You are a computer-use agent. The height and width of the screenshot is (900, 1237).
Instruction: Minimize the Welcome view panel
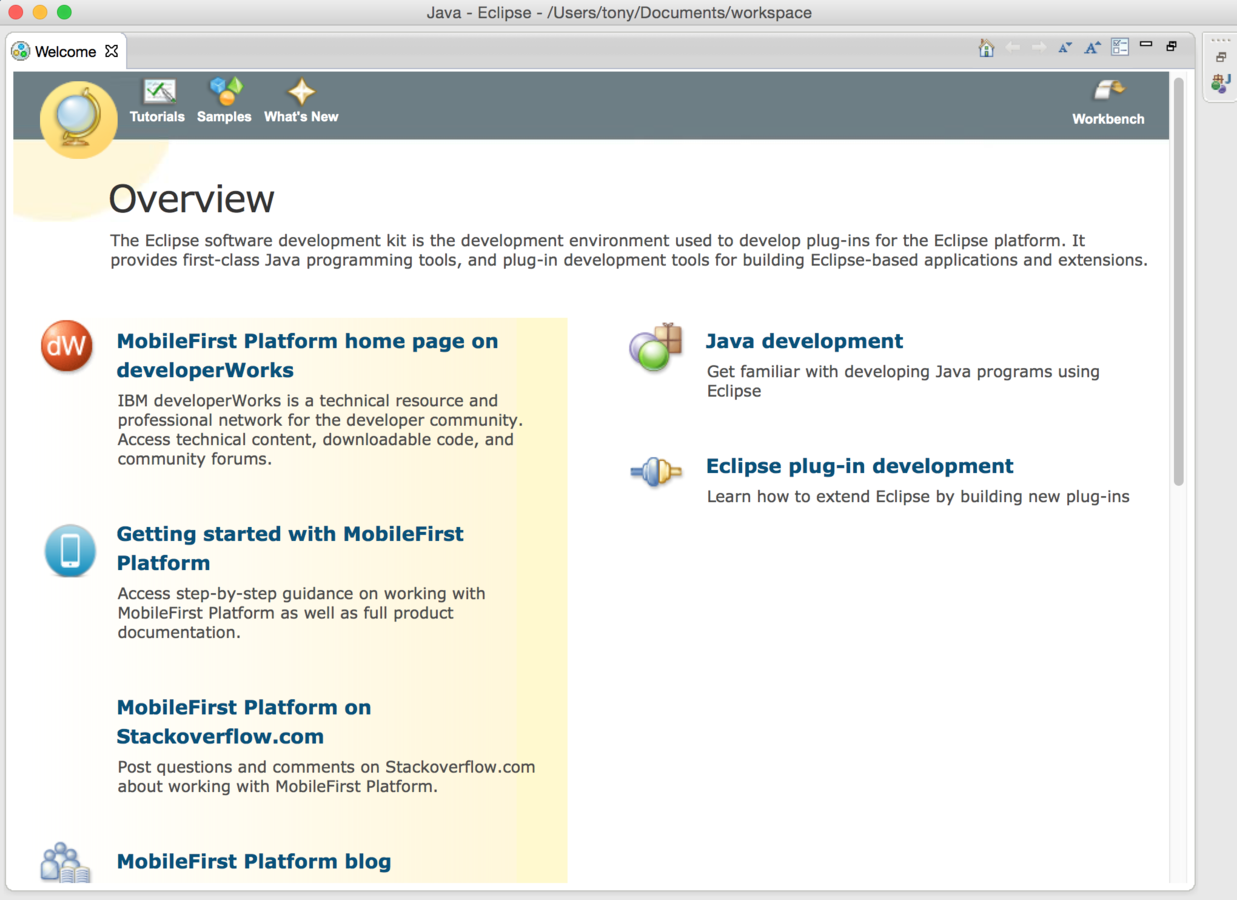click(1146, 45)
